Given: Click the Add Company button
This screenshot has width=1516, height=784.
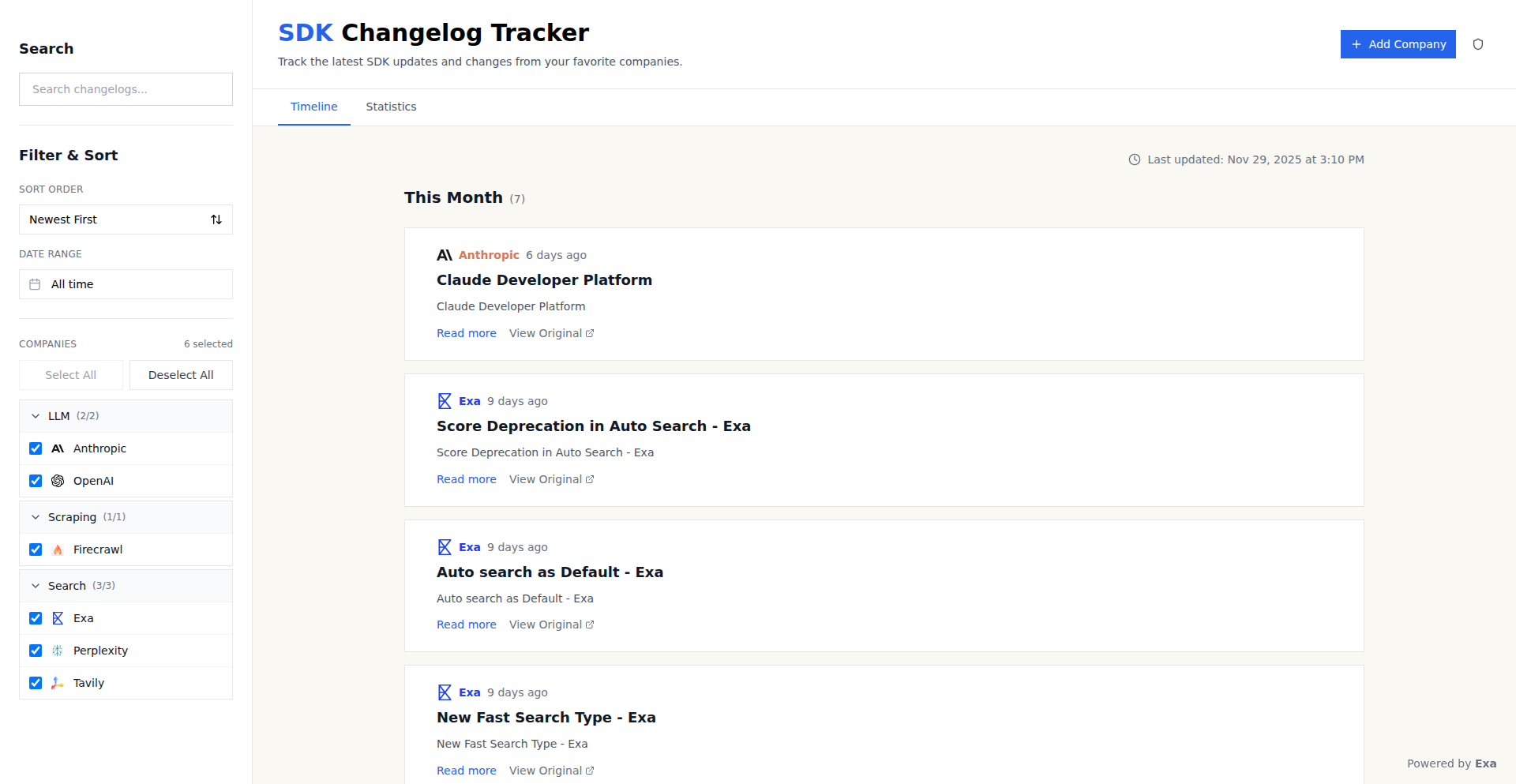Looking at the screenshot, I should (x=1398, y=44).
